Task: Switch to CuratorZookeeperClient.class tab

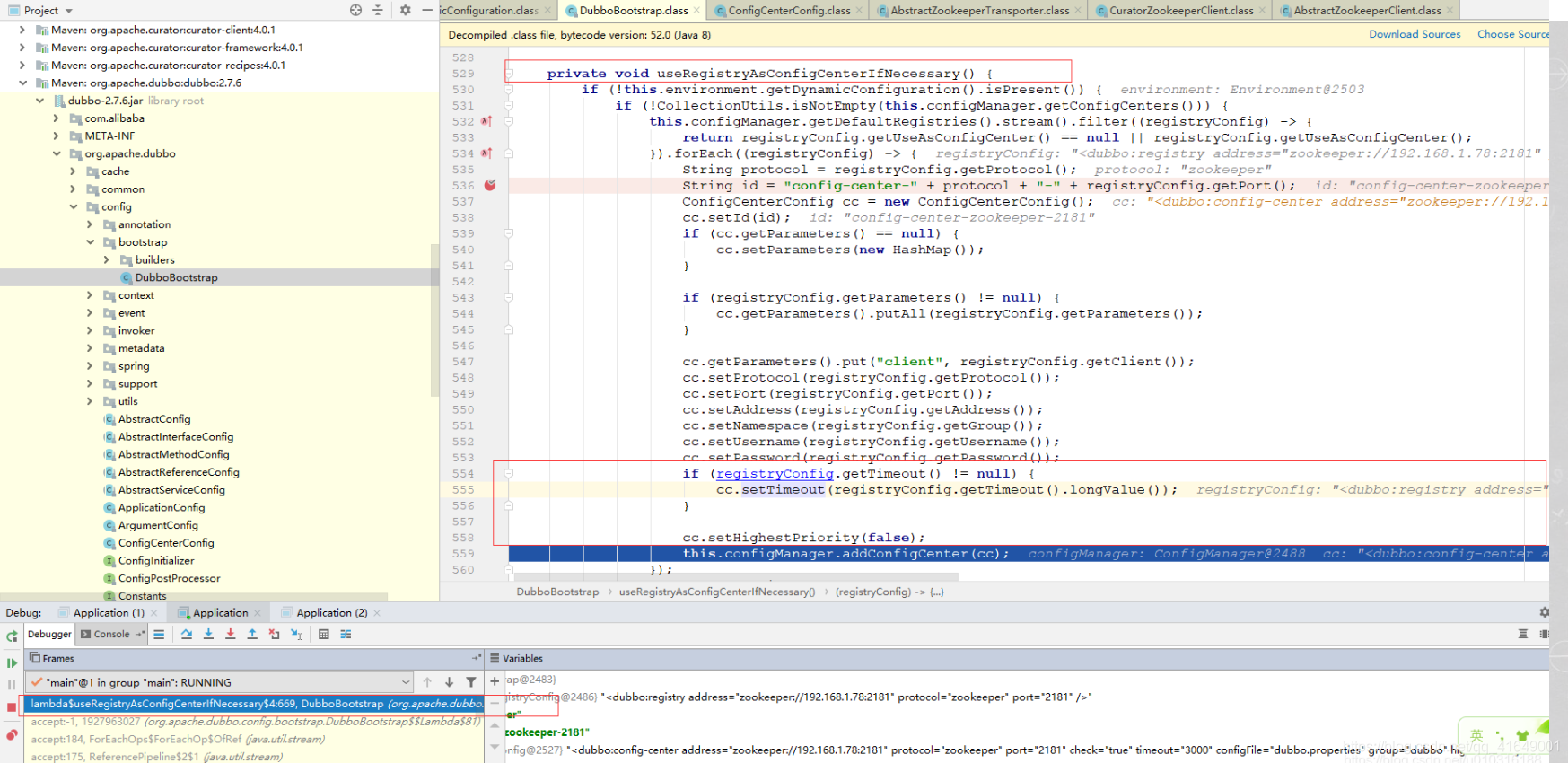Action: click(x=1180, y=10)
